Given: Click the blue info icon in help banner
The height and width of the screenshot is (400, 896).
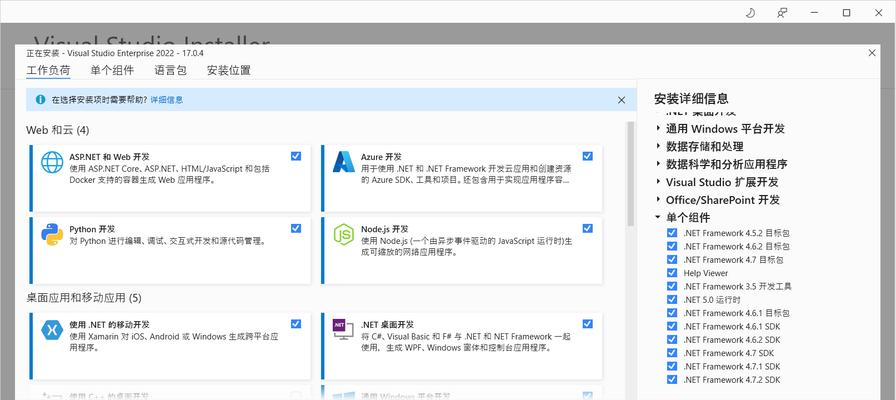Looking at the screenshot, I should (40, 99).
